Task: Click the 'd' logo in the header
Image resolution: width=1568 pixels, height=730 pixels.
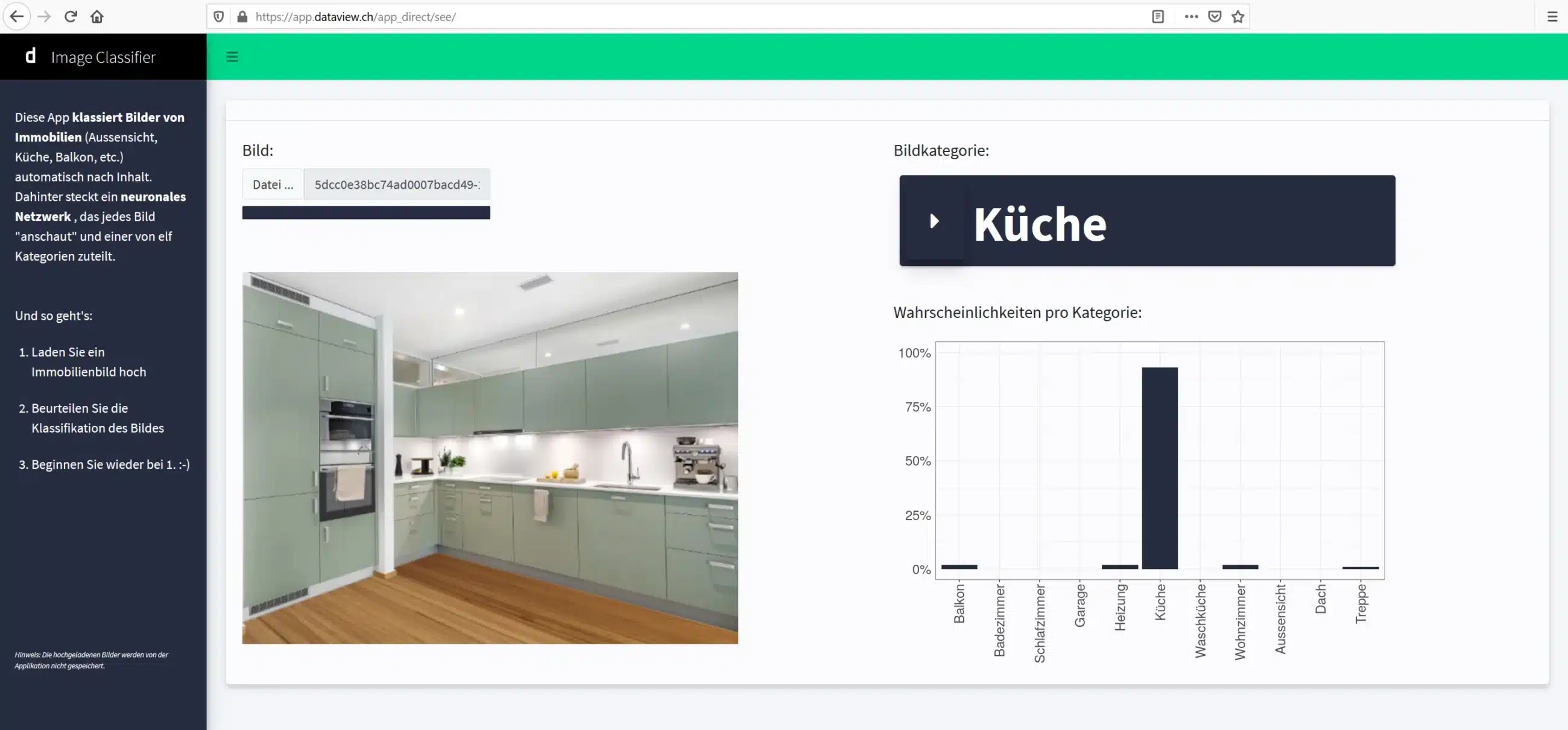Action: (x=30, y=56)
